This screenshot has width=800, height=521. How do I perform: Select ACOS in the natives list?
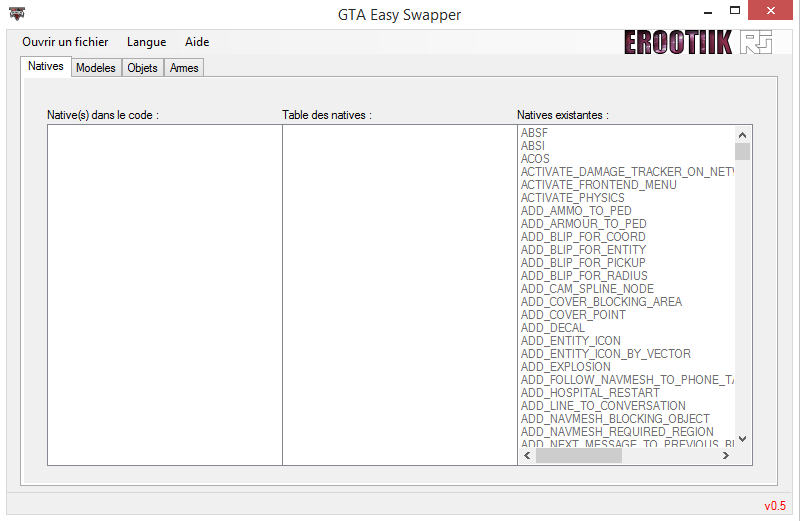click(535, 159)
